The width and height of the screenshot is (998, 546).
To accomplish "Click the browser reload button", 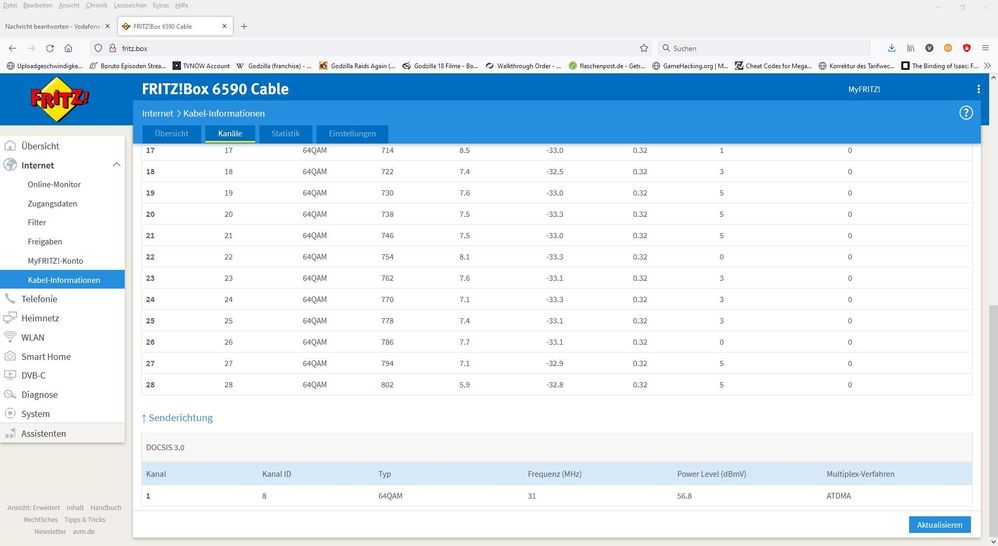I will tap(49, 48).
